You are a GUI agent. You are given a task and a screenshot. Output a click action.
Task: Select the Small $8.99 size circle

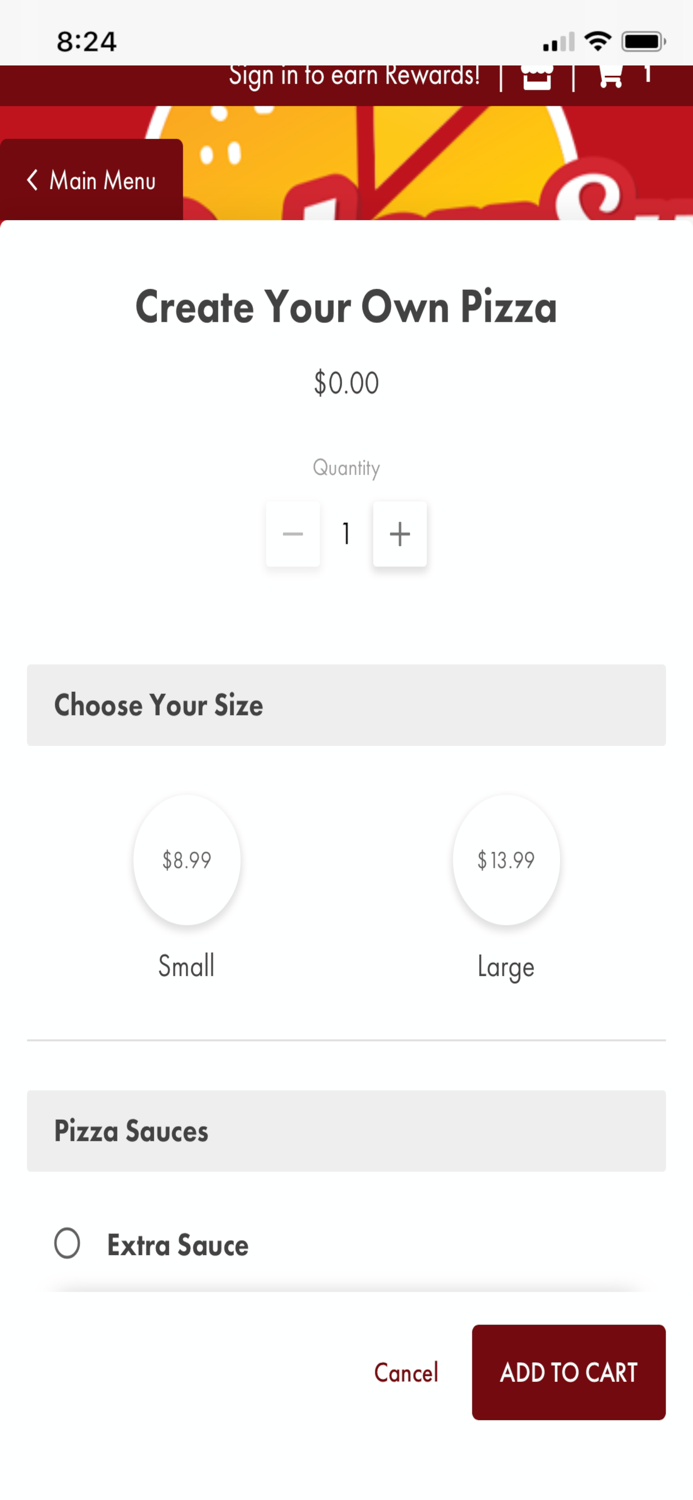tap(187, 860)
